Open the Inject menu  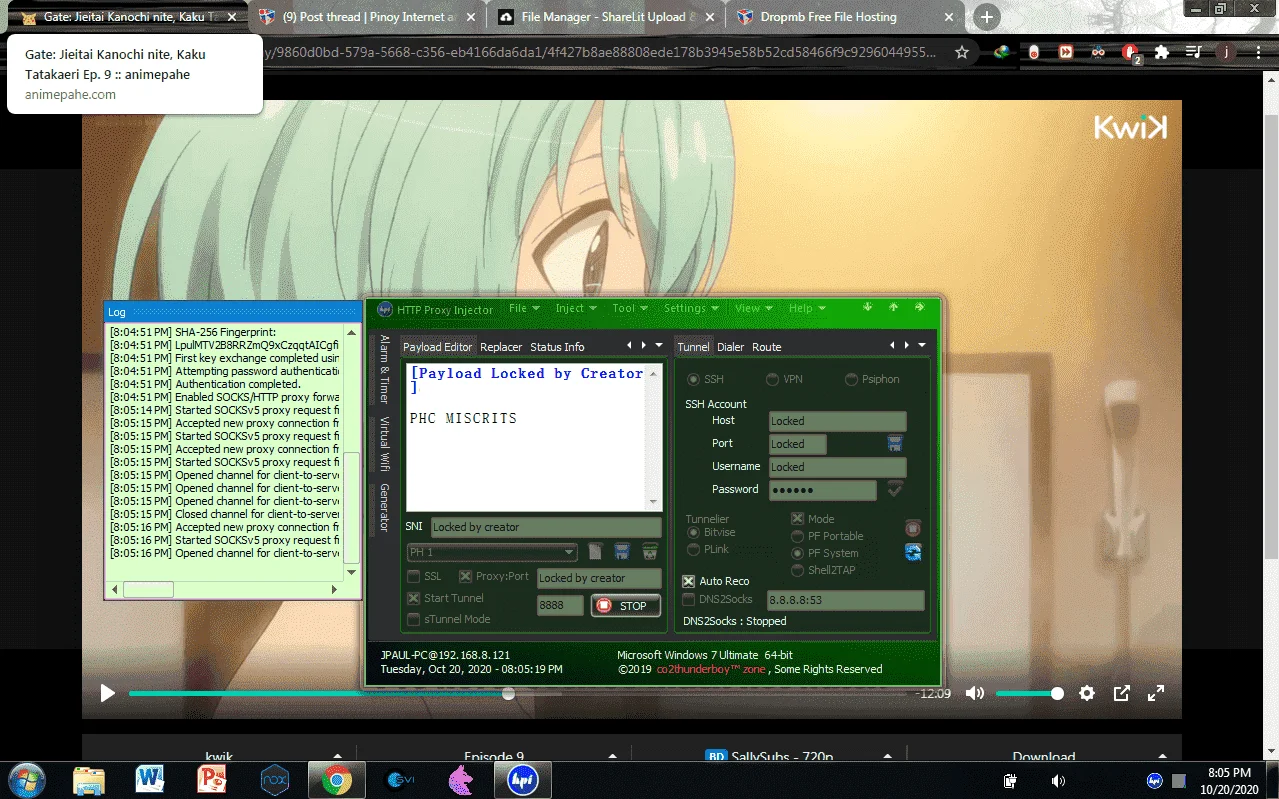(x=575, y=308)
